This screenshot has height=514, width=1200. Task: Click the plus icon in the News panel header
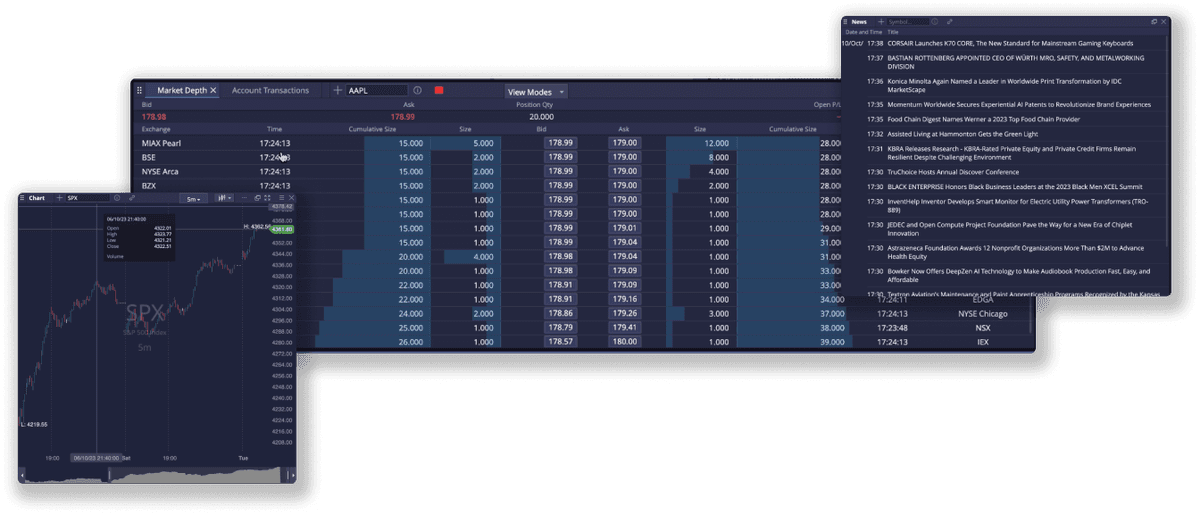(x=881, y=21)
